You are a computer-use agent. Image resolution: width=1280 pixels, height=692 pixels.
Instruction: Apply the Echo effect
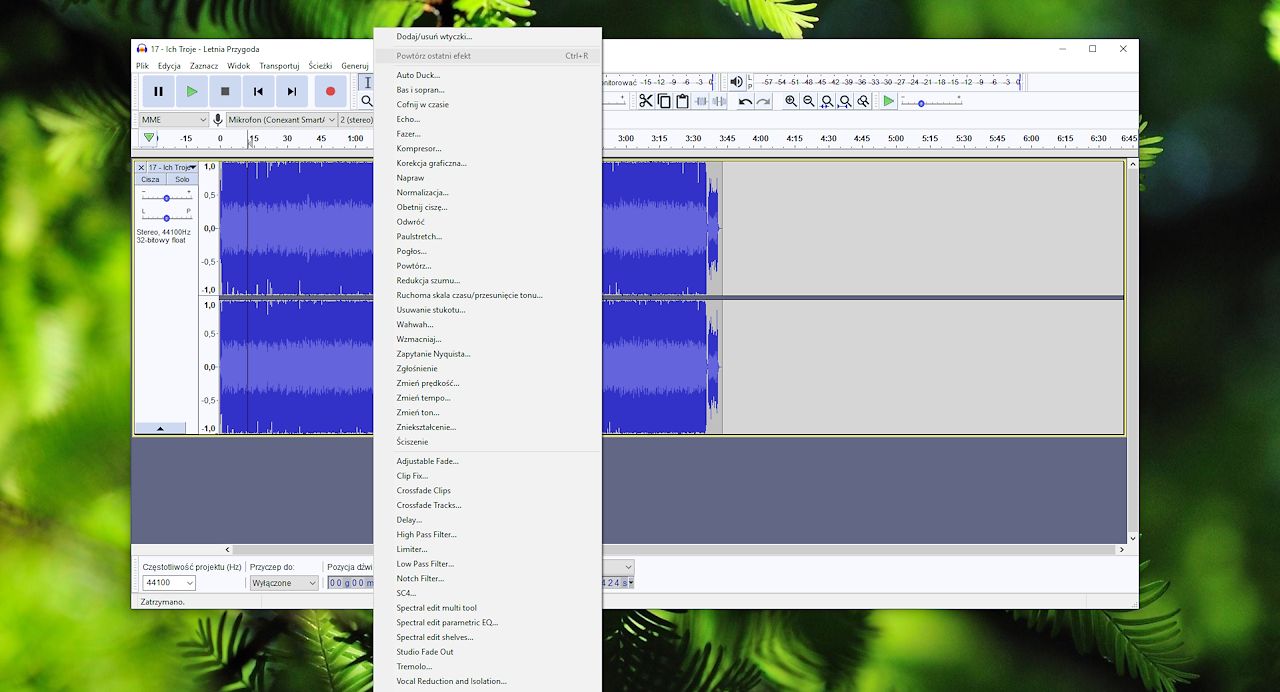tap(408, 119)
